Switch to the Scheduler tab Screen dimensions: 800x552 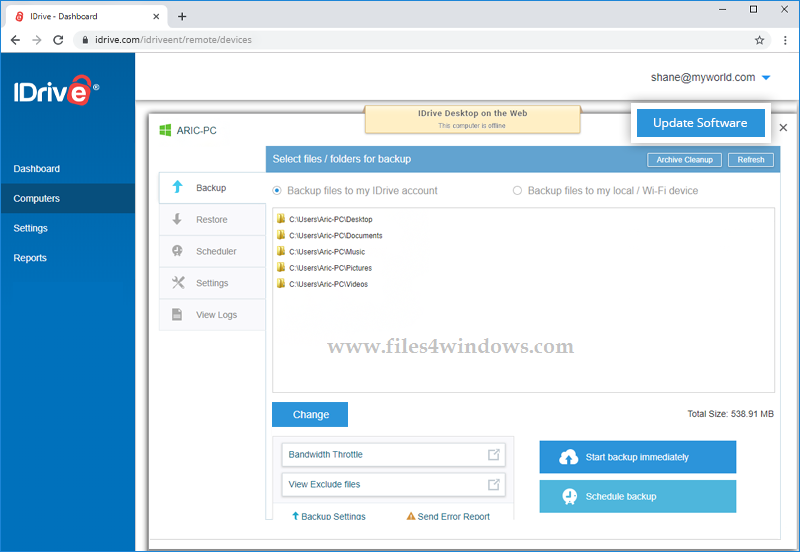pos(212,251)
